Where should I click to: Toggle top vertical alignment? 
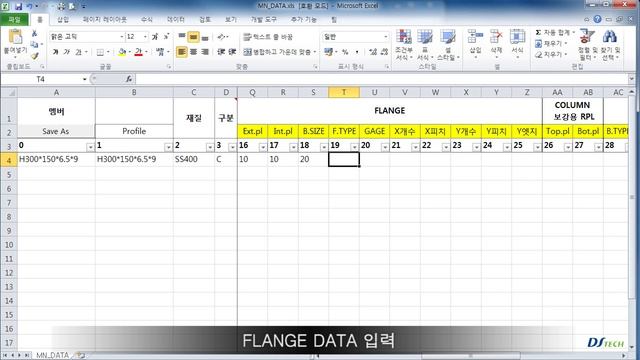tap(182, 37)
